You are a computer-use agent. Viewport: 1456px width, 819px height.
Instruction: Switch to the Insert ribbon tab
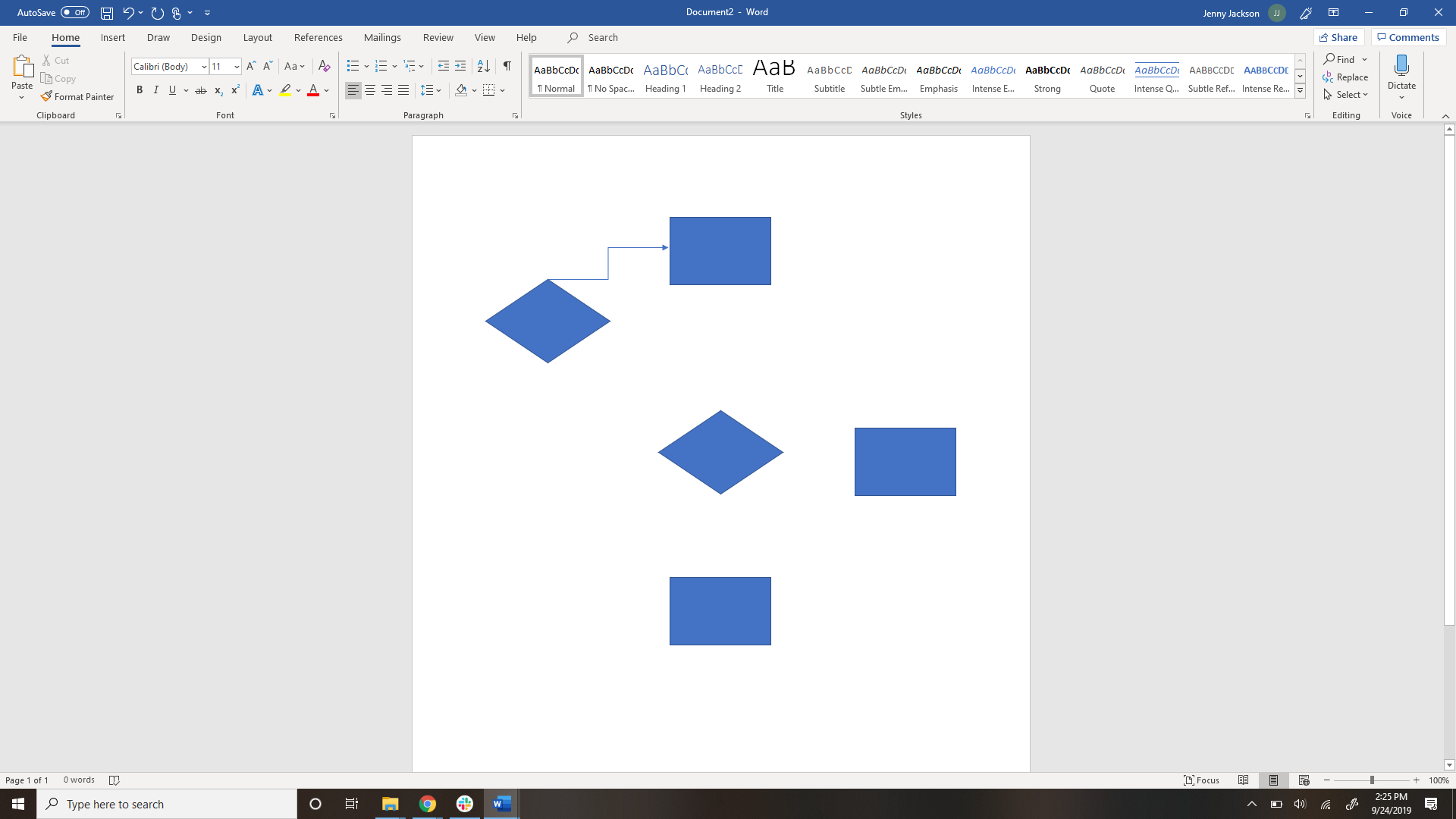(112, 37)
